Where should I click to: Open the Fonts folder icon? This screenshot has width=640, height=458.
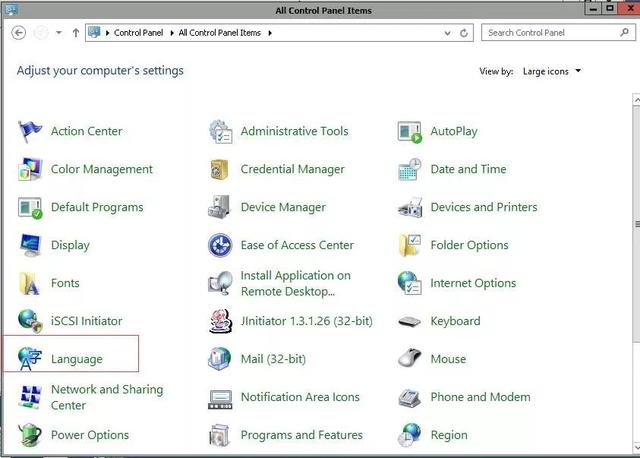tap(29, 283)
